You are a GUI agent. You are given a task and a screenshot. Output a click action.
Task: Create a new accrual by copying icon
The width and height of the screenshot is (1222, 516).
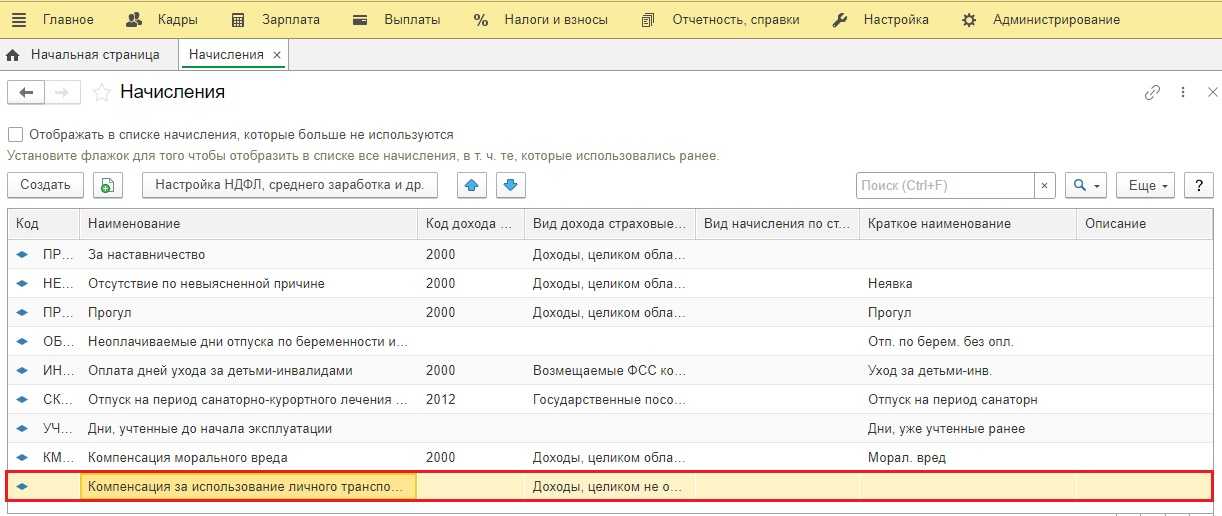coord(108,185)
